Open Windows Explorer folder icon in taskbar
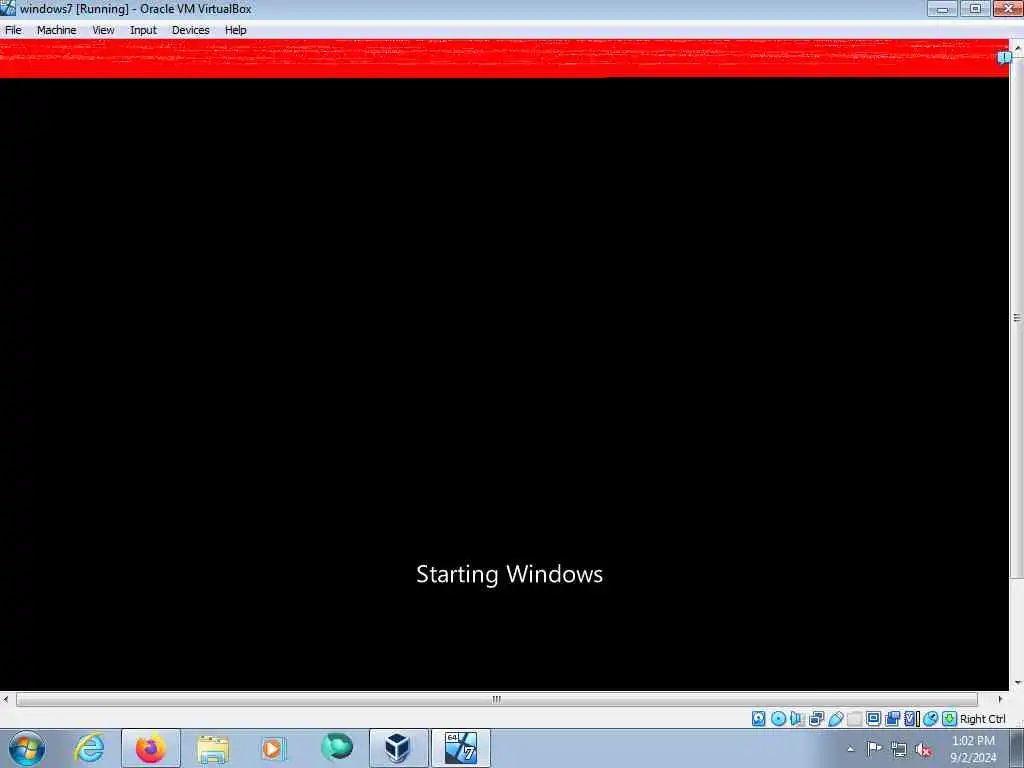The image size is (1024, 768). click(213, 749)
